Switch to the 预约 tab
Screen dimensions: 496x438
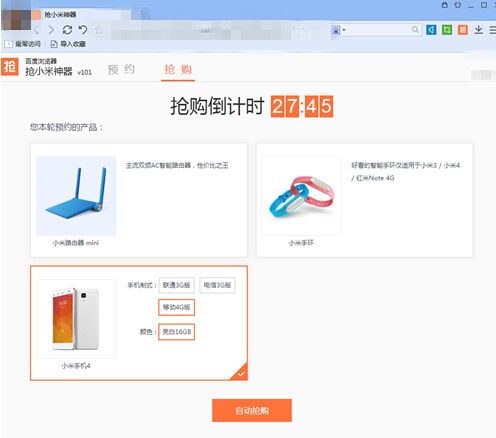121,70
